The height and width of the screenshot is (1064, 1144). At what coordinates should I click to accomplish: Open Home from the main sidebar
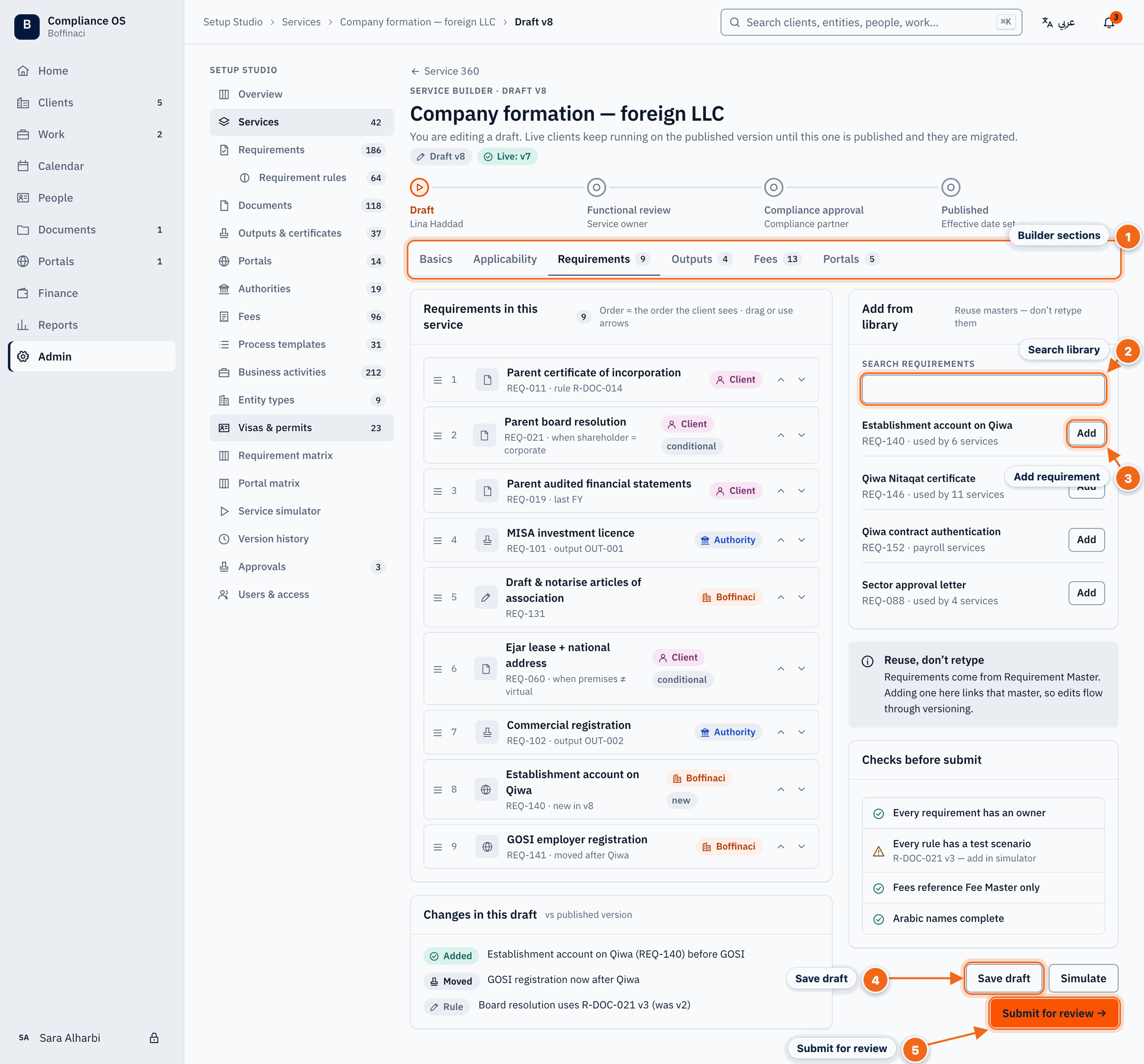click(92, 71)
